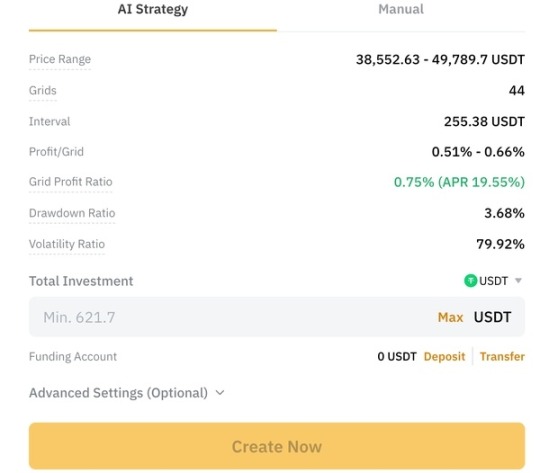Switch to the AI Strategy tab

[x=153, y=10]
